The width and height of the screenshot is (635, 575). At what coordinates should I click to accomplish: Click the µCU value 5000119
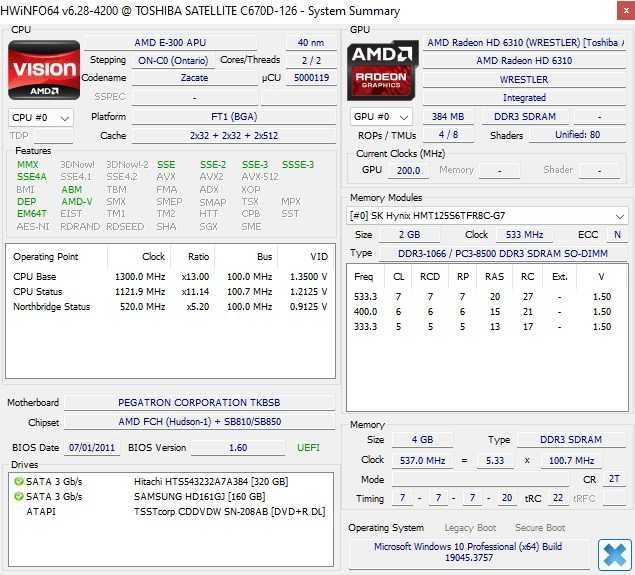click(311, 78)
